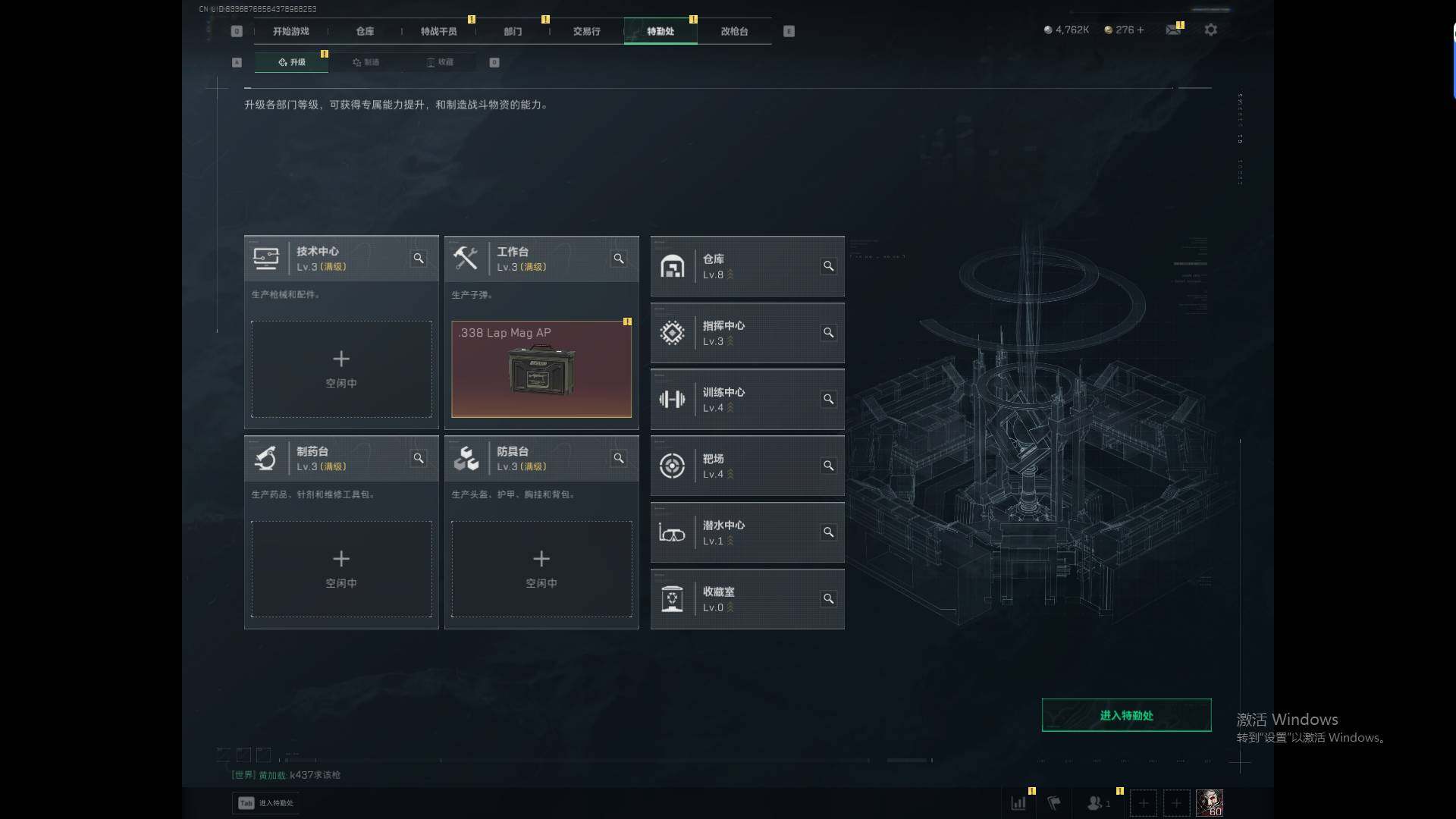Expand the 训练中心 Lv.4 panel
1456x819 pixels.
pos(747,400)
